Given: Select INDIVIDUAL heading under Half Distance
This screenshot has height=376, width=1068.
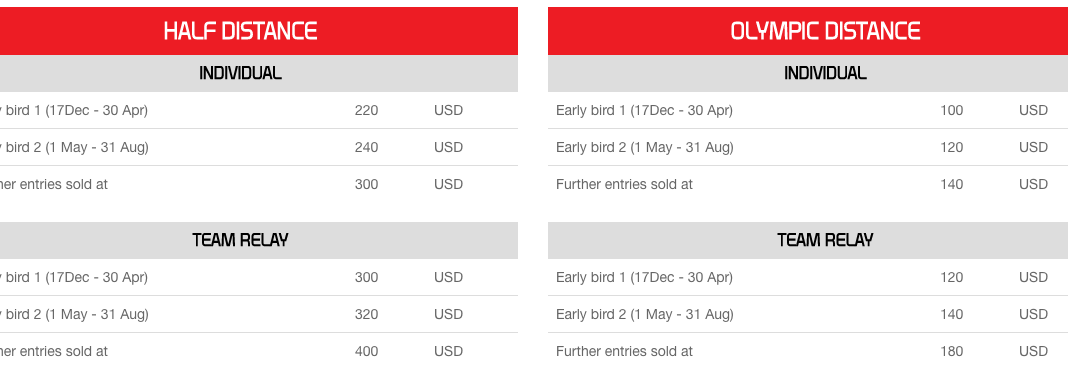Looking at the screenshot, I should click(240, 73).
